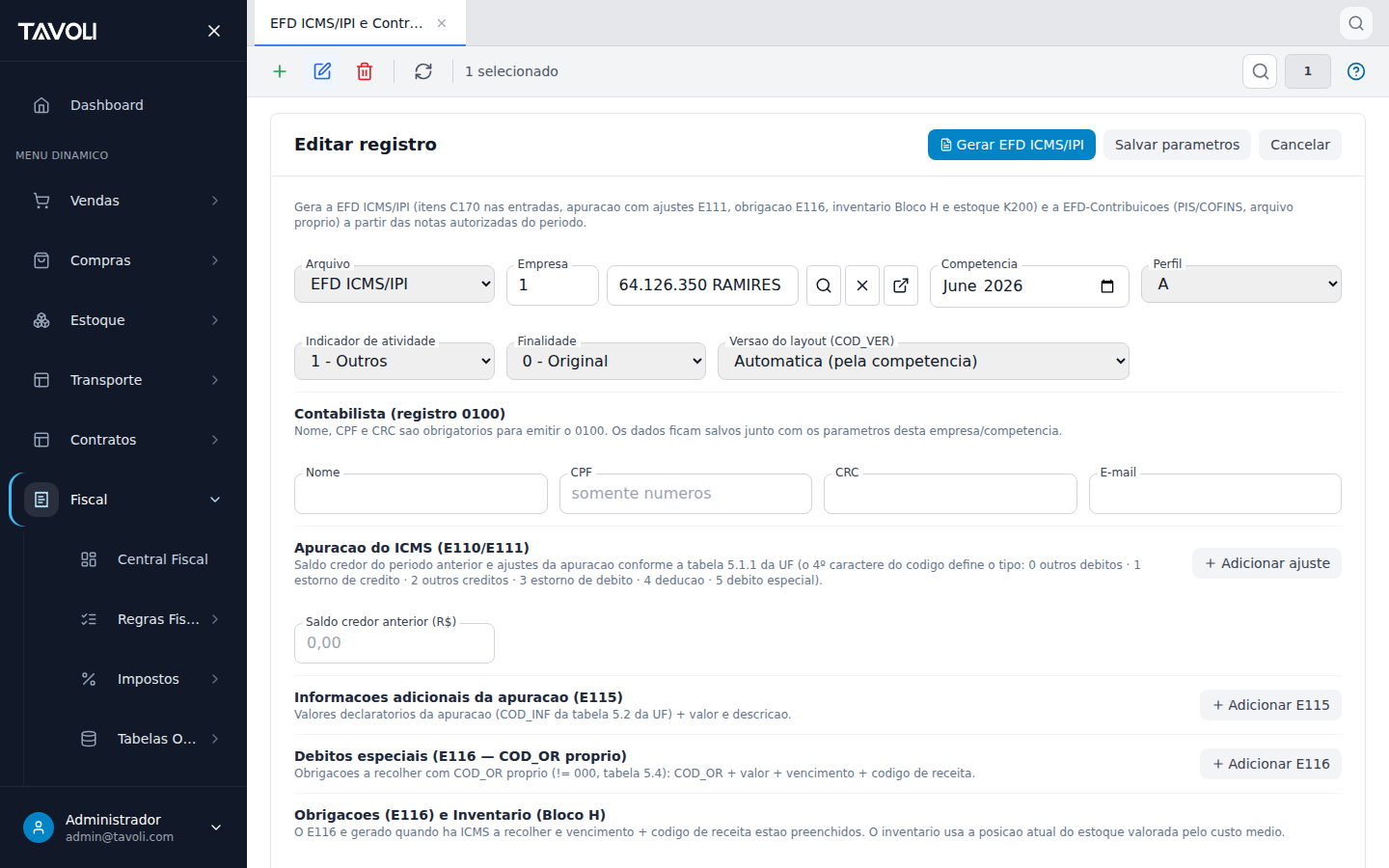
Task: Open empresa record in external link icon
Action: pos(901,285)
